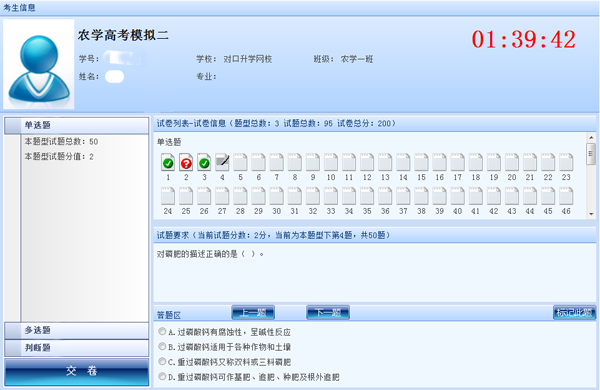
Task: Expand the 判断题 section
Action: pos(77,348)
